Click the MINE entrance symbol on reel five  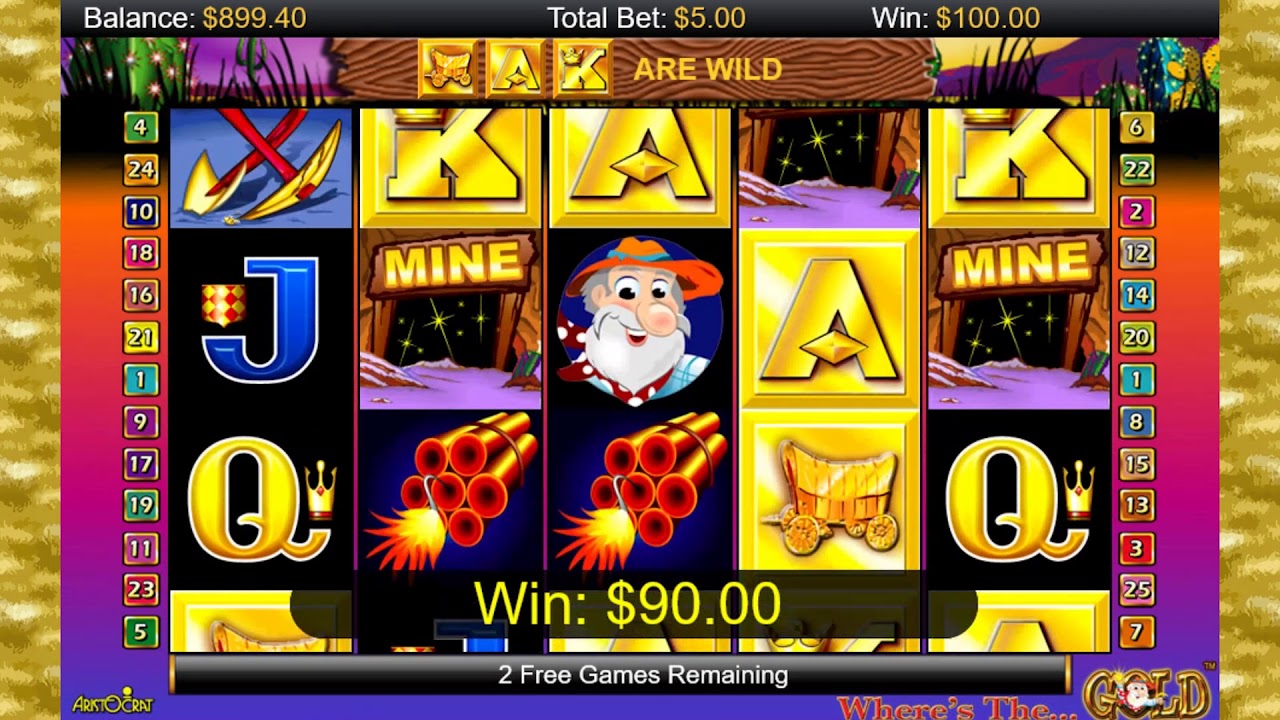pyautogui.click(x=1019, y=320)
